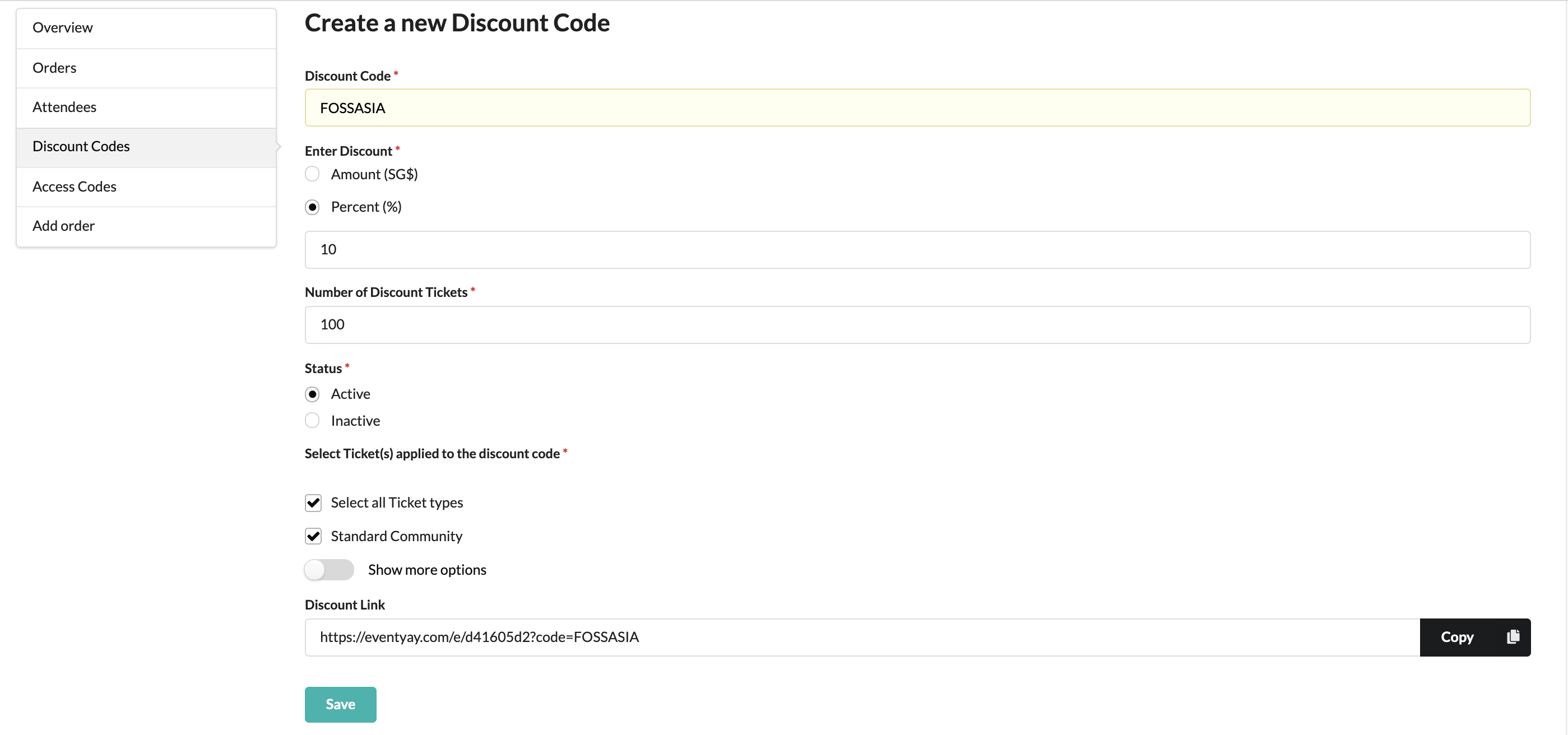
Task: Click the copy clipboard icon
Action: pos(1513,636)
